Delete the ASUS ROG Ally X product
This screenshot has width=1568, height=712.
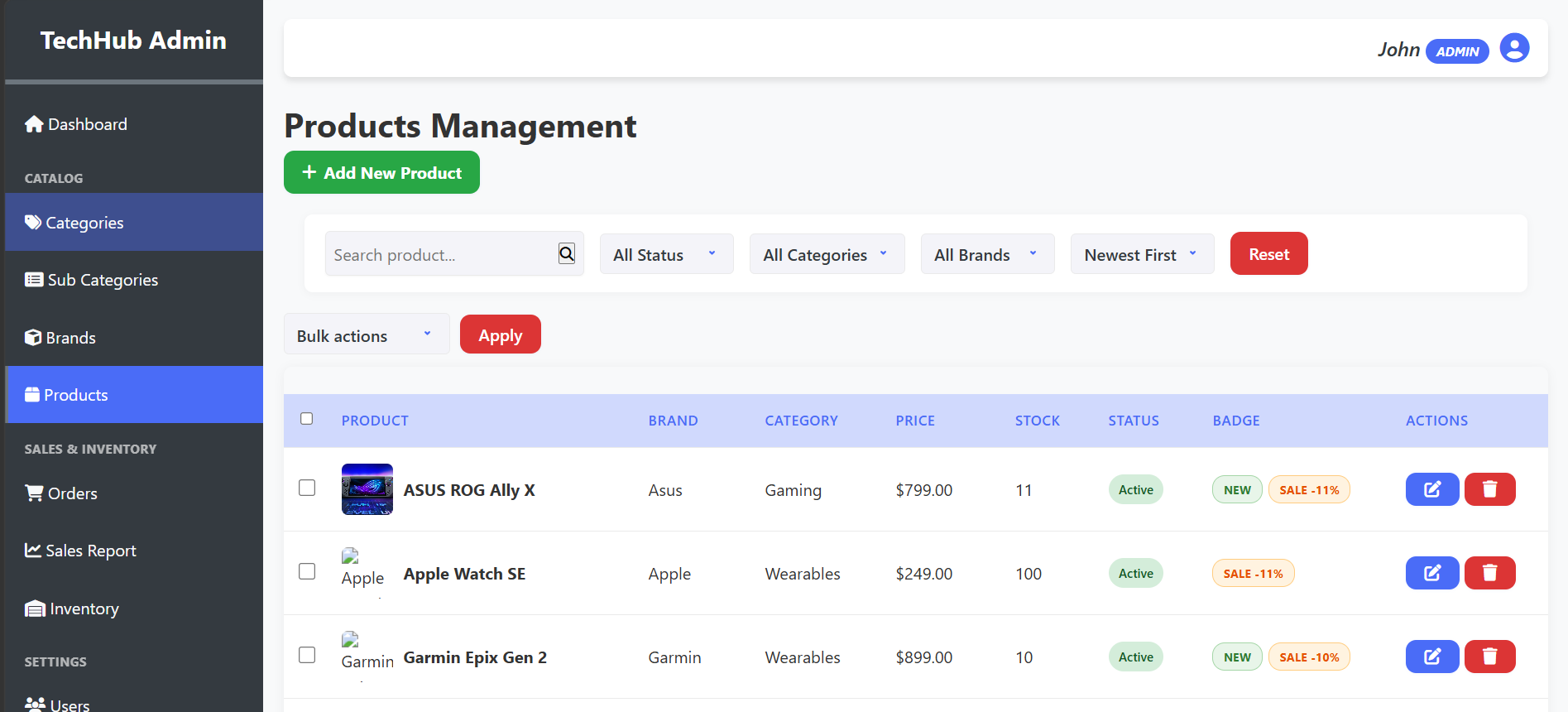(1490, 489)
